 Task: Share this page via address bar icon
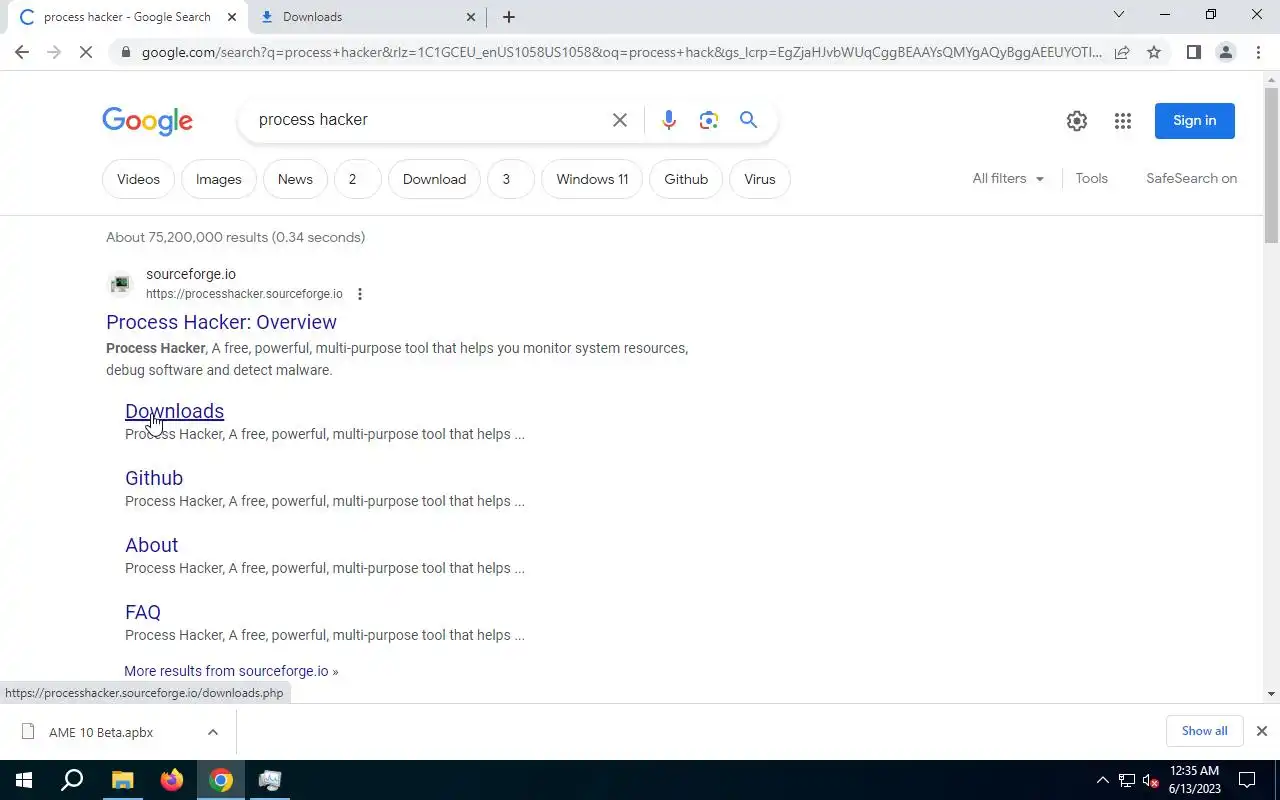click(1122, 52)
